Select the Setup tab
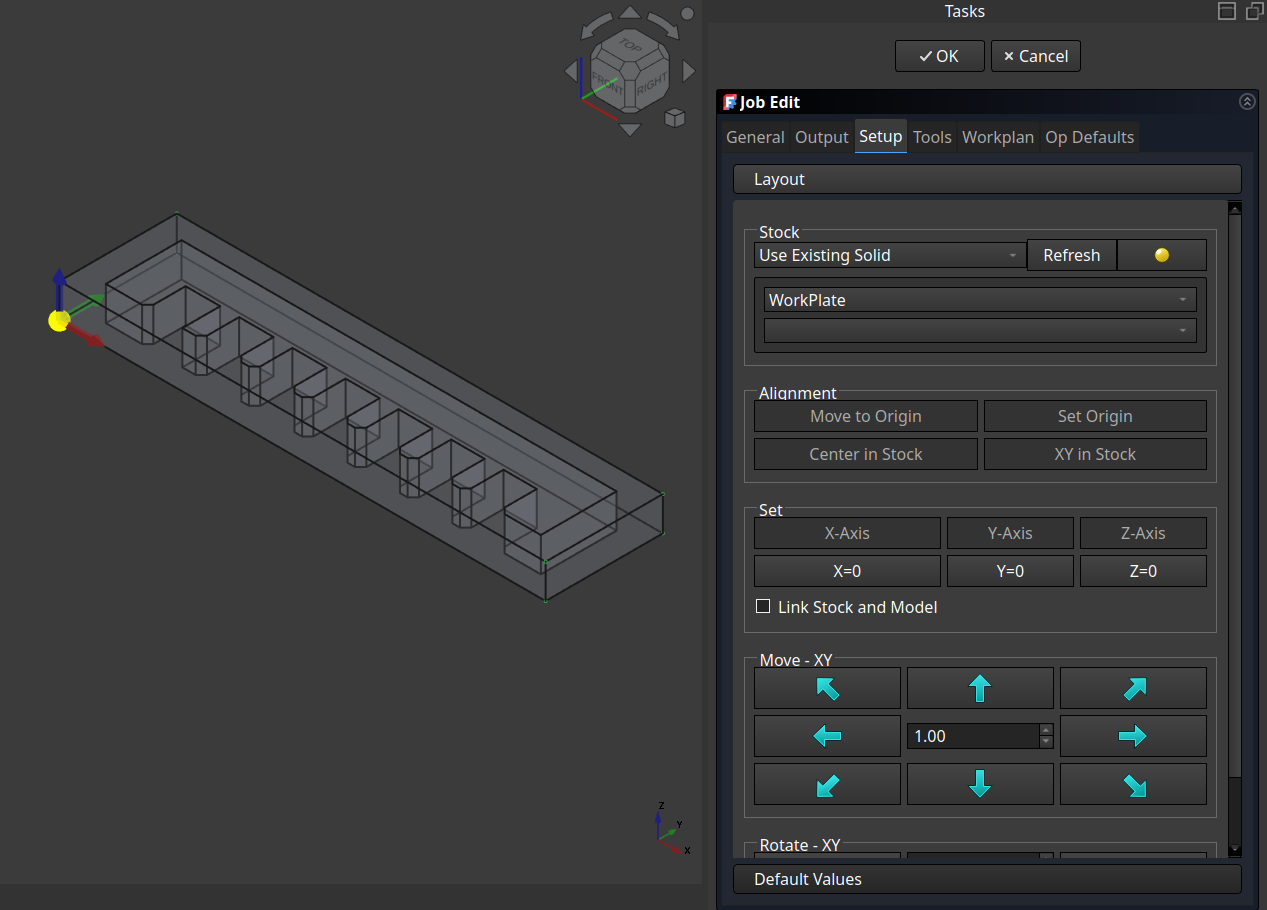Image resolution: width=1267 pixels, height=910 pixels. (881, 136)
